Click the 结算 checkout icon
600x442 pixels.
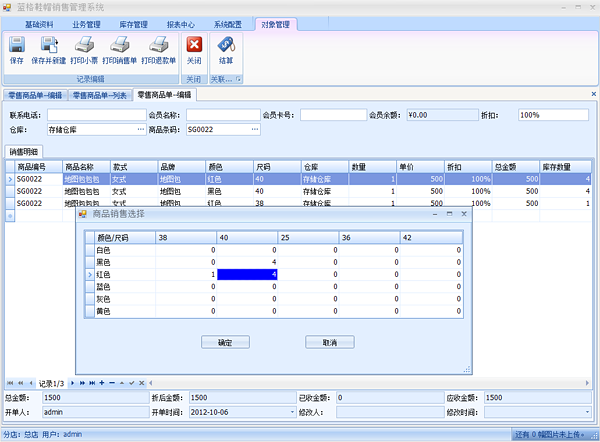226,49
